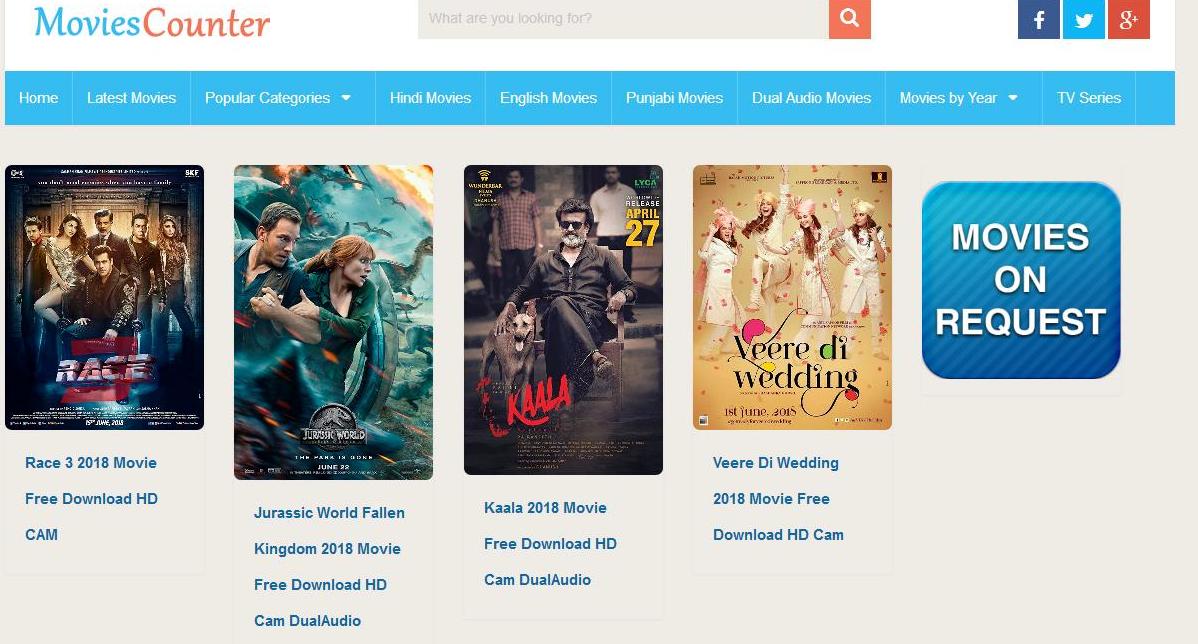Select the English Movies menu item
The height and width of the screenshot is (644, 1198).
click(x=549, y=98)
